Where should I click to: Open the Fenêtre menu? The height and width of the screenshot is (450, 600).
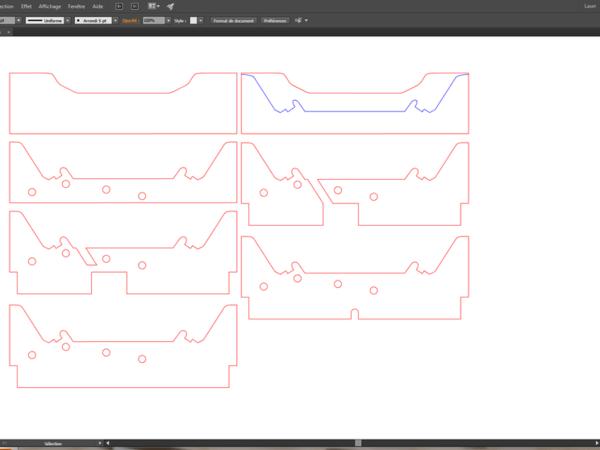(x=76, y=6)
